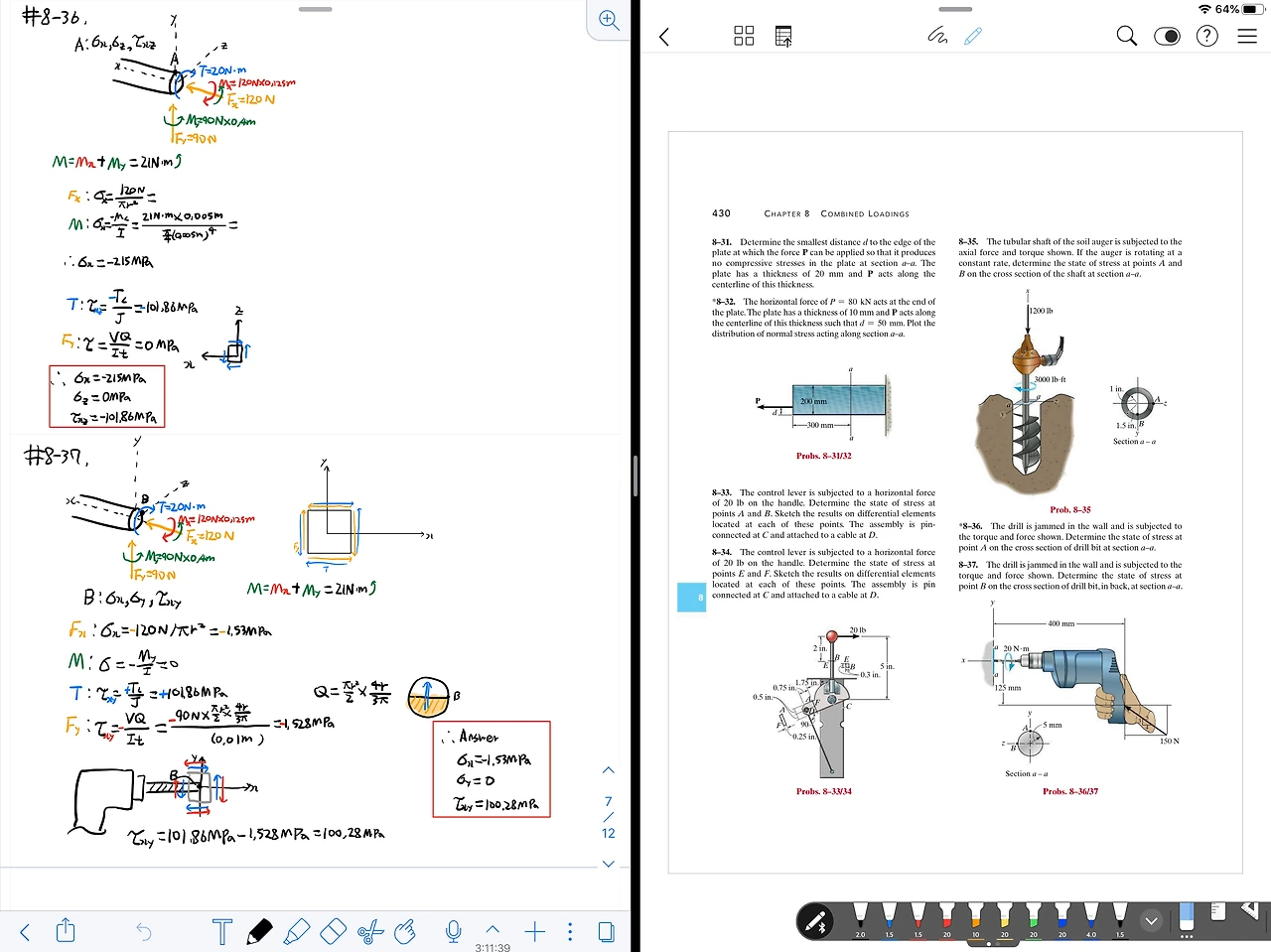Expand the recording options chevron

pyautogui.click(x=493, y=931)
